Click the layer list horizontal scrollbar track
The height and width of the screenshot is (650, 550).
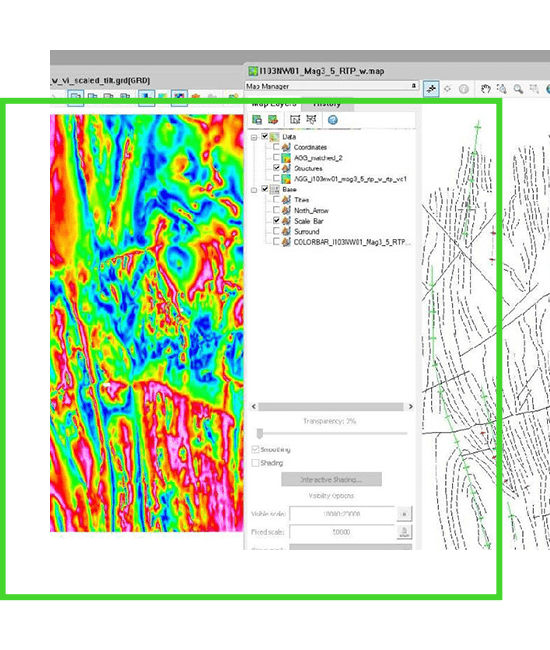pyautogui.click(x=331, y=407)
